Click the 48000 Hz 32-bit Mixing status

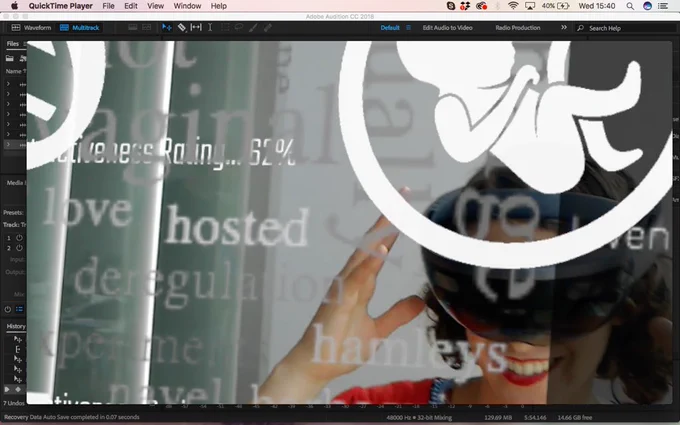point(419,418)
